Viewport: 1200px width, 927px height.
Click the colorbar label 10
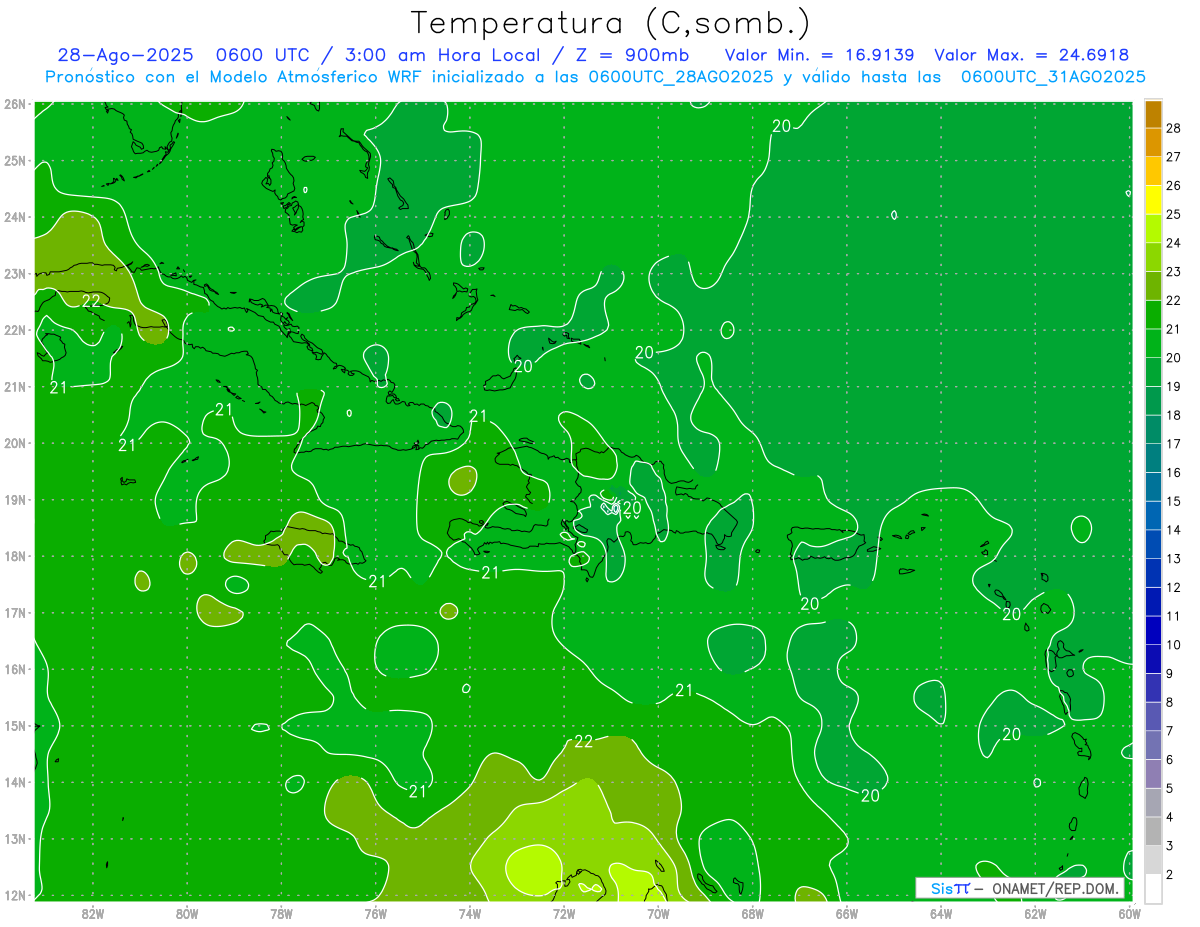1174,645
